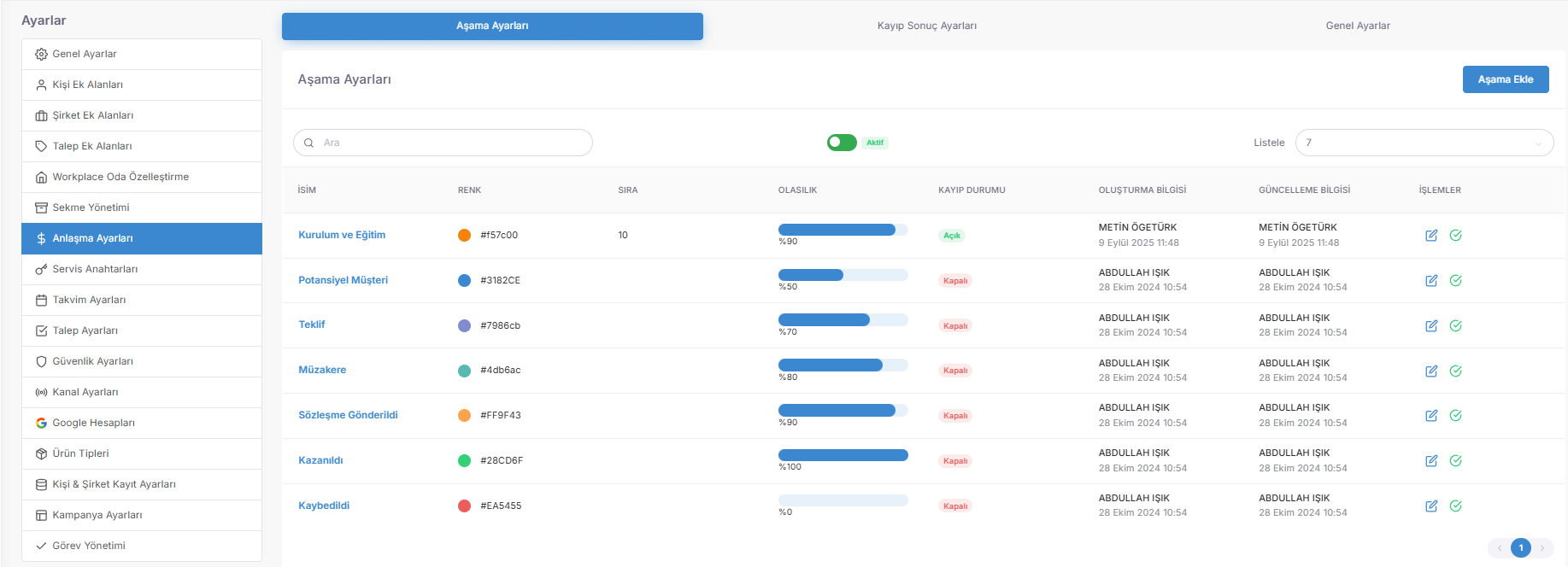Open the Kaybedildi stage link
This screenshot has height=567, width=1568.
point(324,506)
